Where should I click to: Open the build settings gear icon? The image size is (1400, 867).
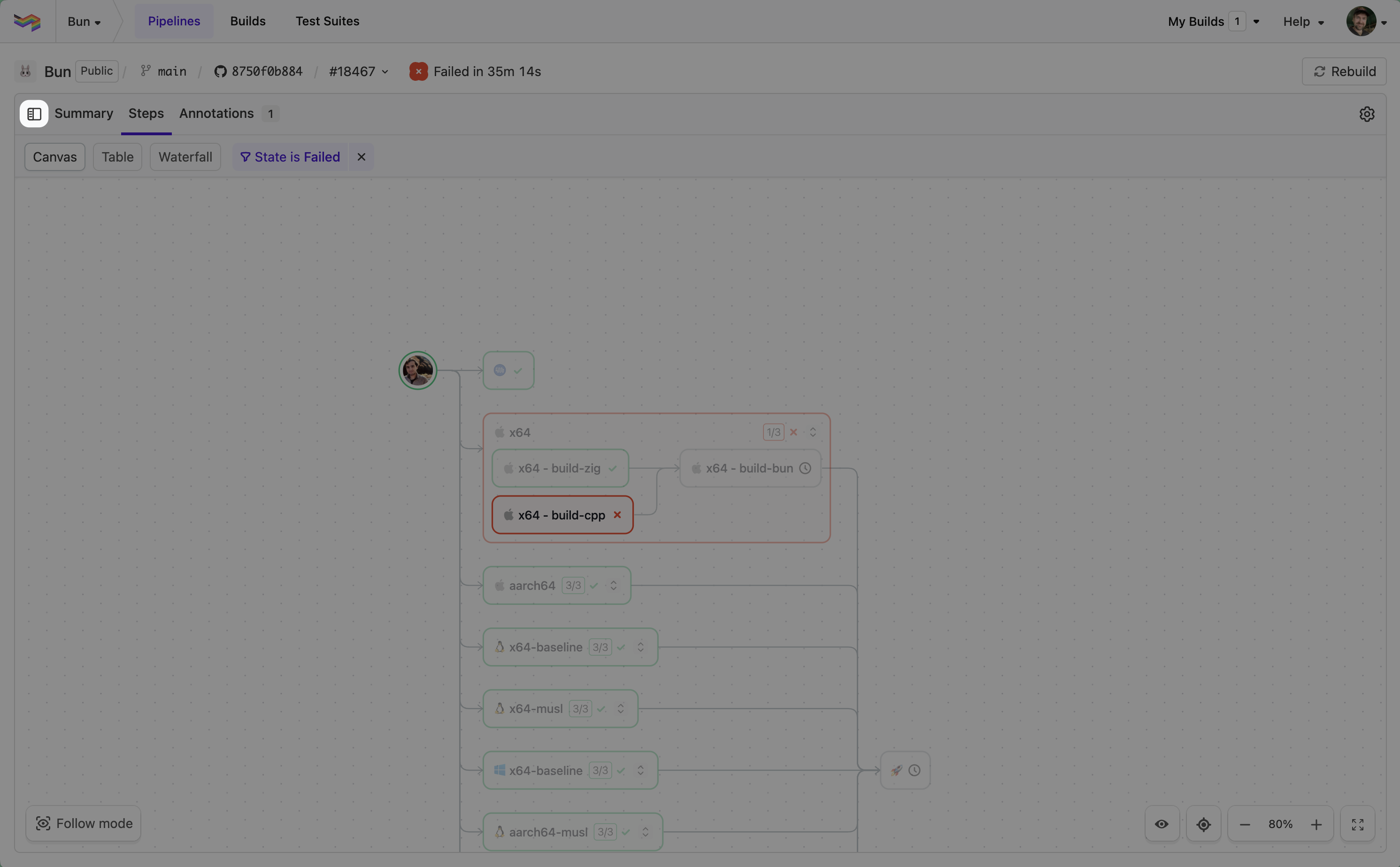[x=1366, y=114]
